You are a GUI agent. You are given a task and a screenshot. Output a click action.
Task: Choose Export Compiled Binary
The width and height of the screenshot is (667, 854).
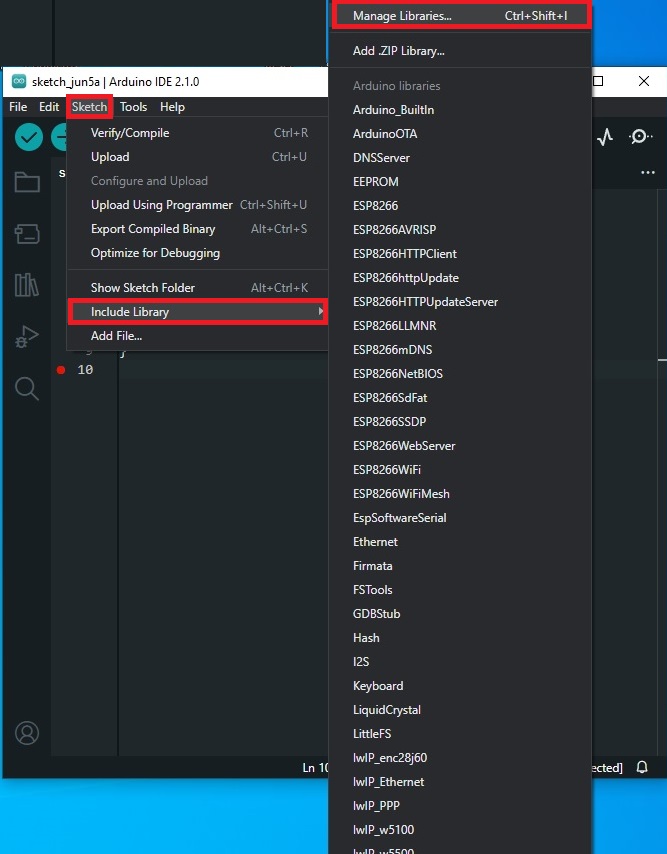[x=198, y=229]
